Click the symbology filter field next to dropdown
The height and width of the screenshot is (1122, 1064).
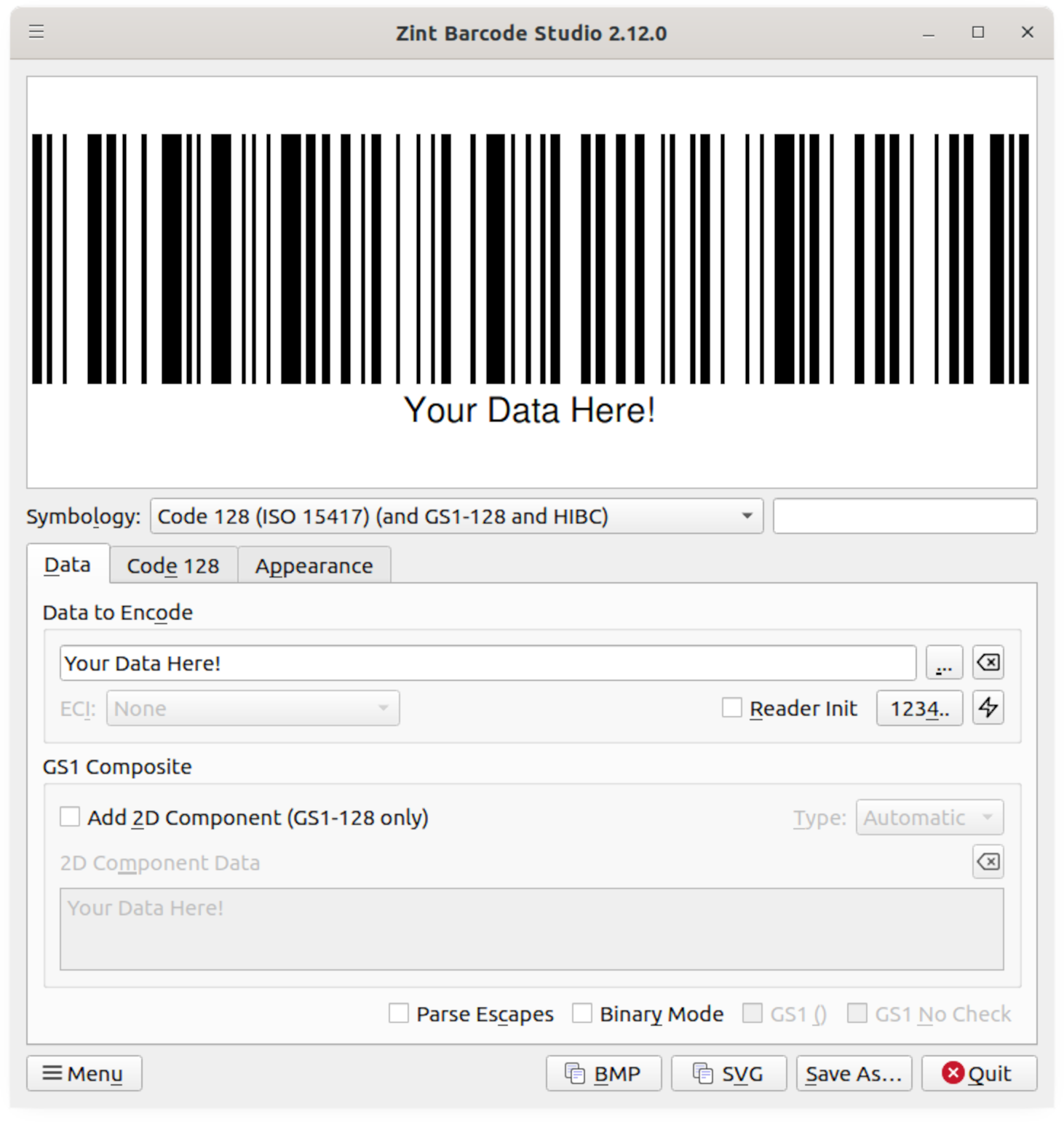(905, 517)
